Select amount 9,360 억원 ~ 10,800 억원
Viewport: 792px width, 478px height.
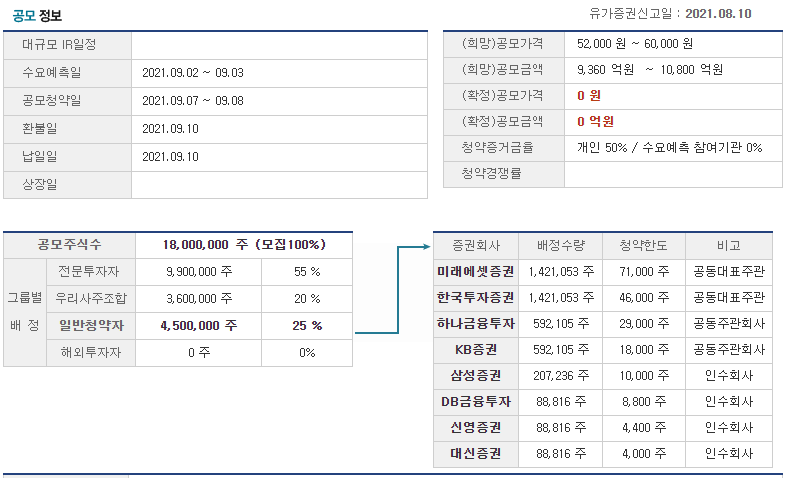(650, 70)
